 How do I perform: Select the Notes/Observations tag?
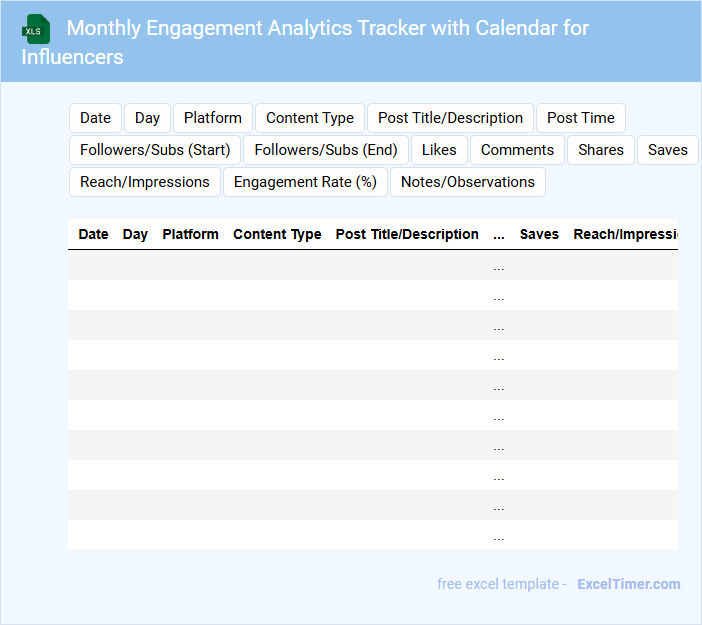point(468,182)
